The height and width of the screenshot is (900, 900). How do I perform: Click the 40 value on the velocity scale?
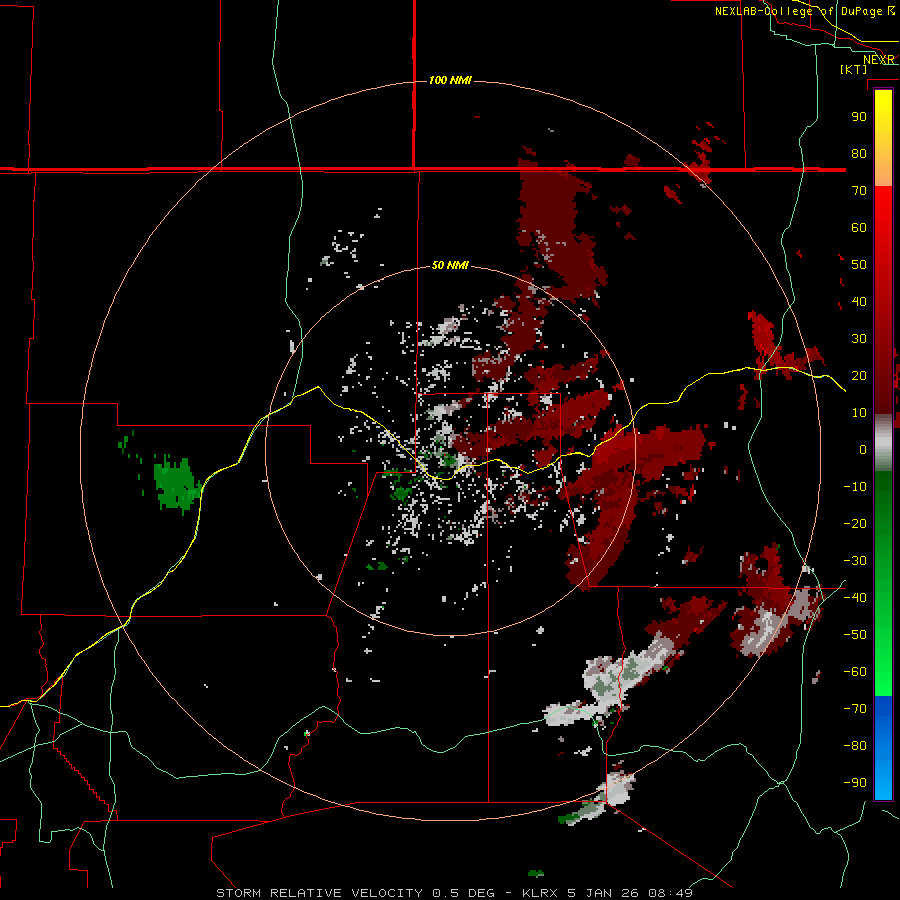[x=859, y=302]
